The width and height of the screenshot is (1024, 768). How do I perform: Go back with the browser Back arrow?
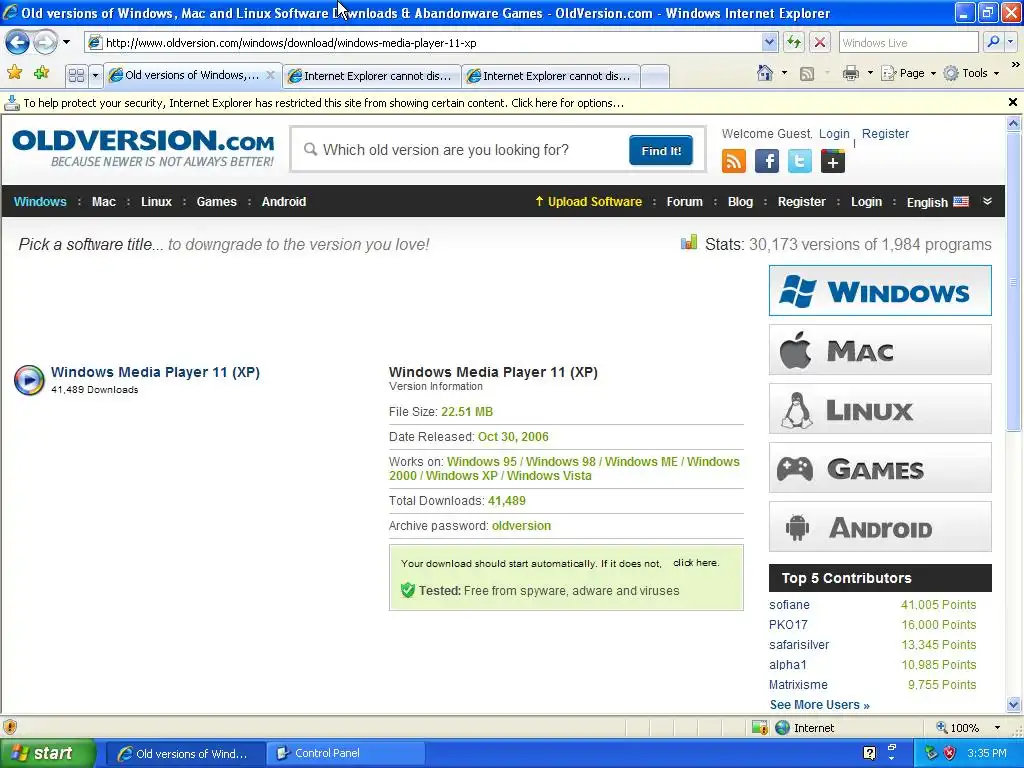tap(17, 43)
